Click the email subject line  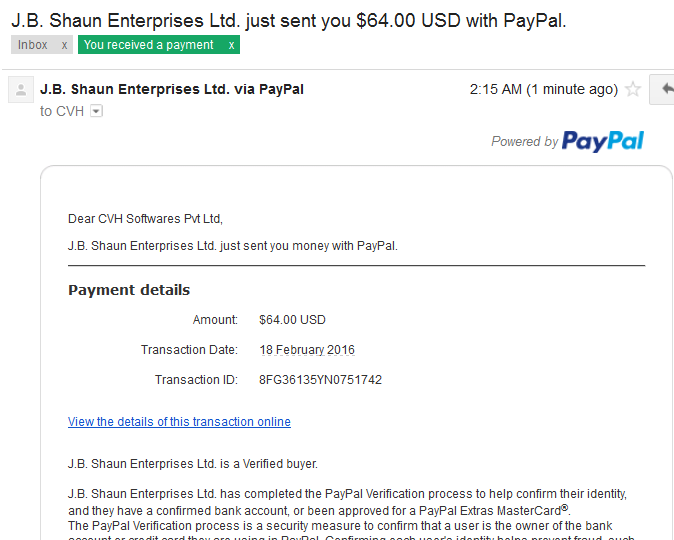(288, 20)
